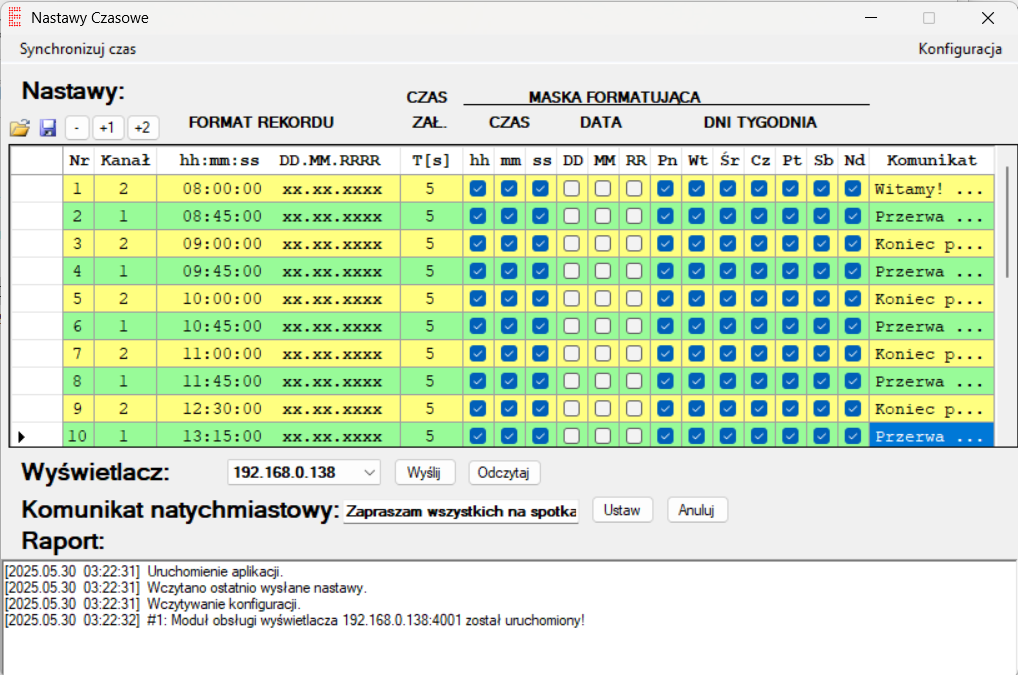Image resolution: width=1018 pixels, height=675 pixels.
Task: Uncheck Nd checkbox in row 5
Action: click(x=853, y=299)
